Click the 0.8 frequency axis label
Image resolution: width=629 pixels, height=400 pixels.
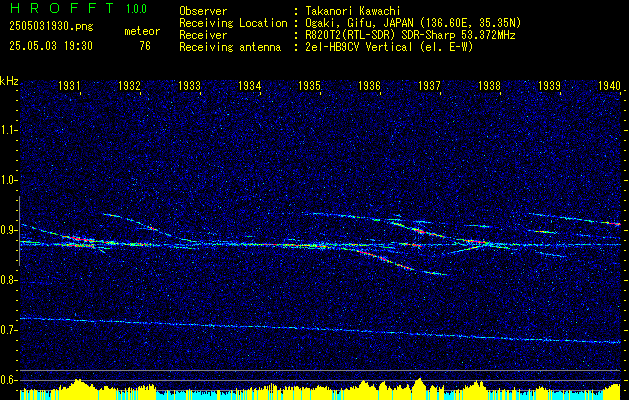tap(7, 280)
